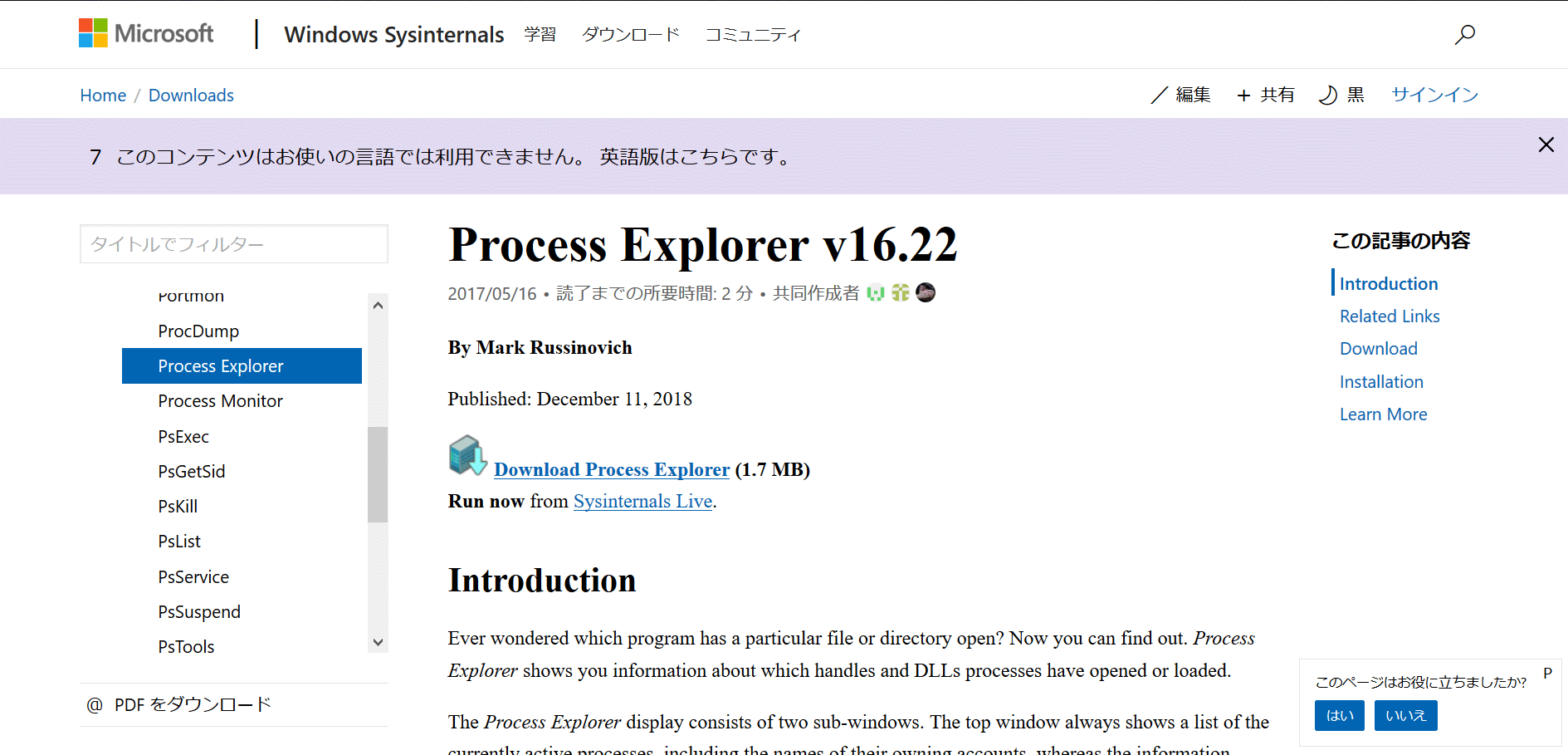Click the Microsoft logo

coord(146,33)
